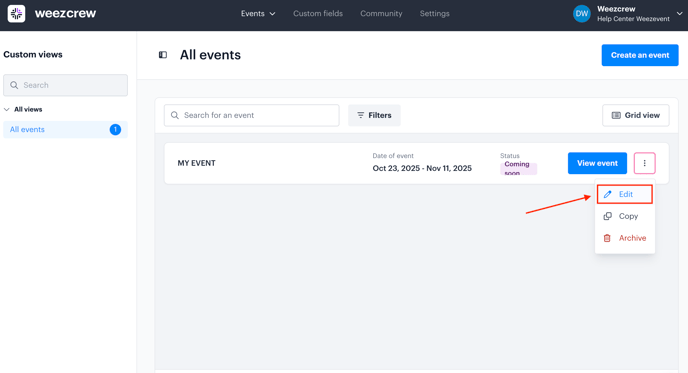This screenshot has height=373, width=688.
Task: Click the copy icon in the menu
Action: coord(608,216)
